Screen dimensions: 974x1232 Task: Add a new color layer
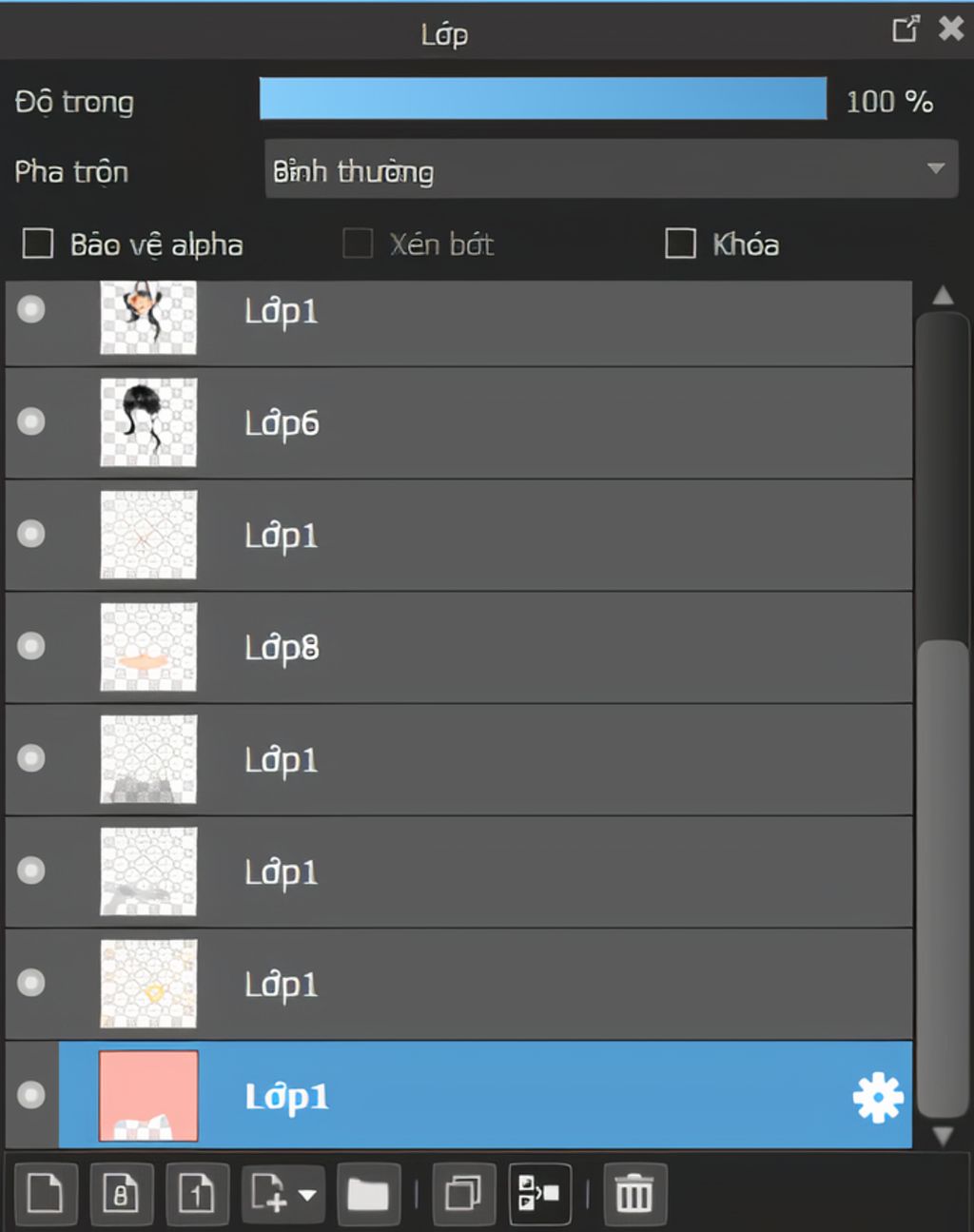pos(45,1193)
